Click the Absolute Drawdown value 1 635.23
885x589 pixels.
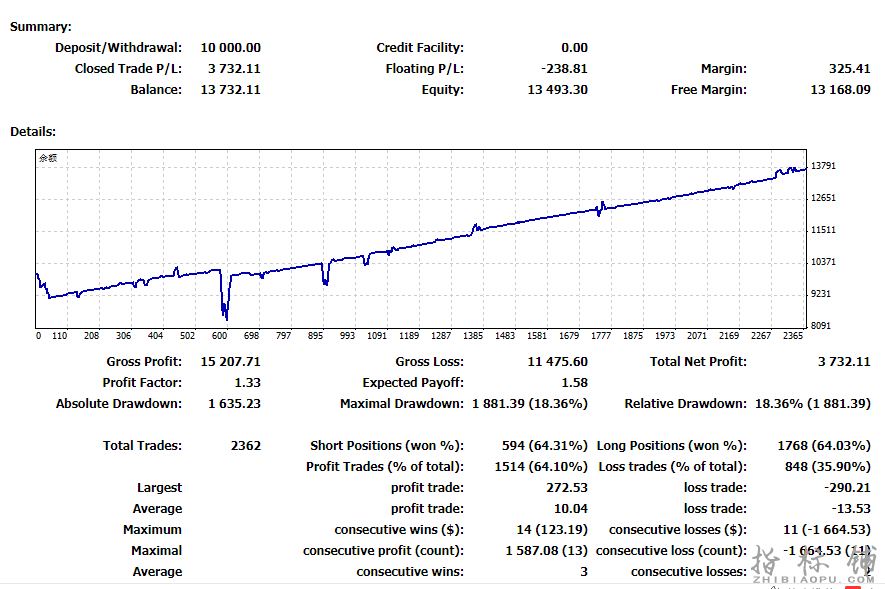point(234,403)
